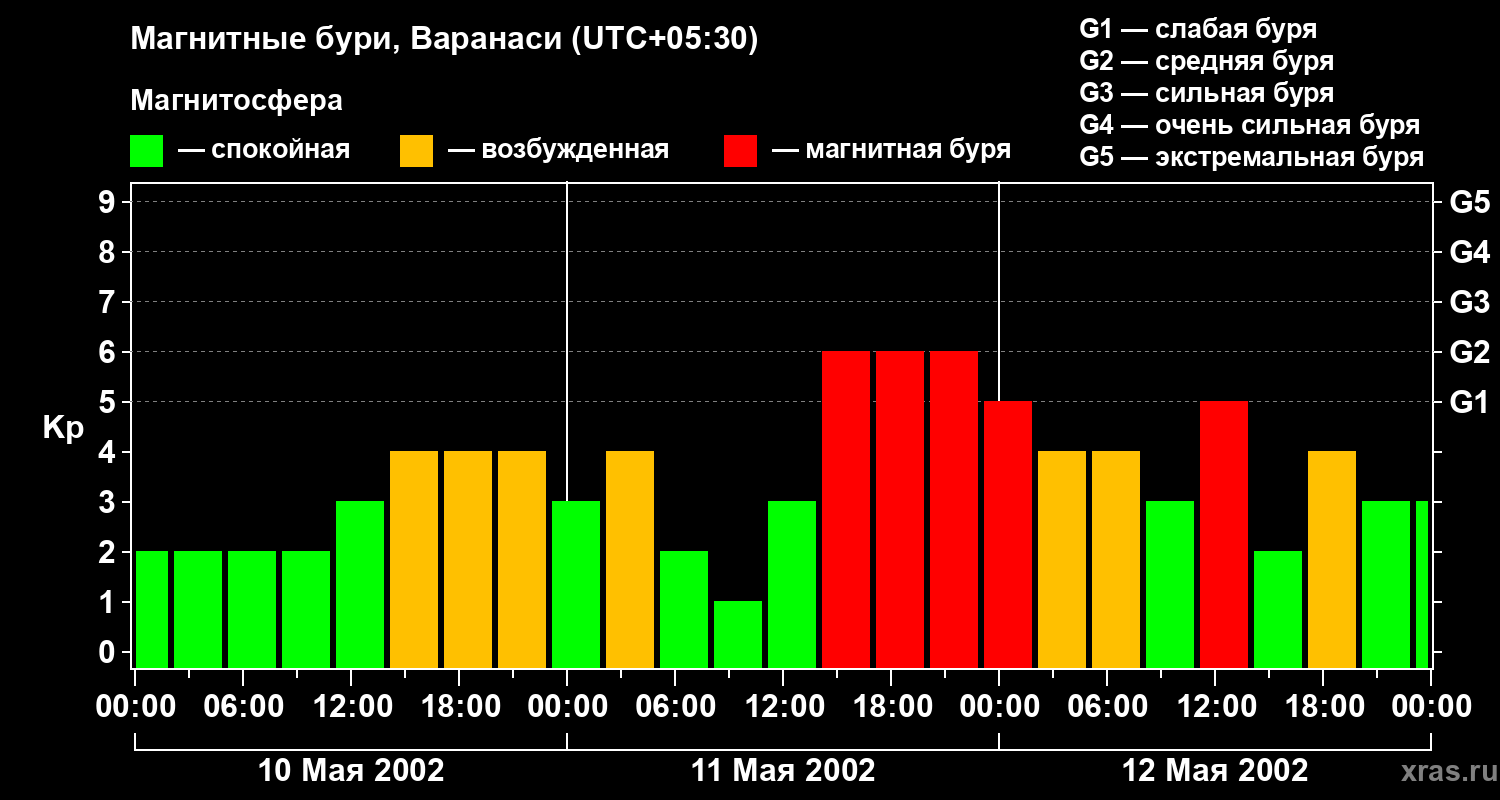Screen dimensions: 1500x800
Task: Click the yellow Kp 4 bar at 06:00 on 12 Мая
Action: click(1116, 559)
